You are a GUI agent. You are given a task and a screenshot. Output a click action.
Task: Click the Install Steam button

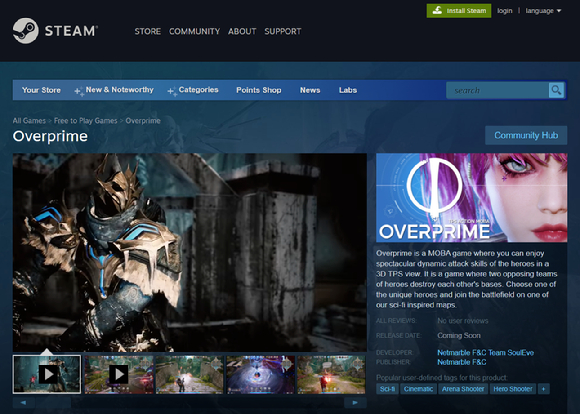click(459, 11)
